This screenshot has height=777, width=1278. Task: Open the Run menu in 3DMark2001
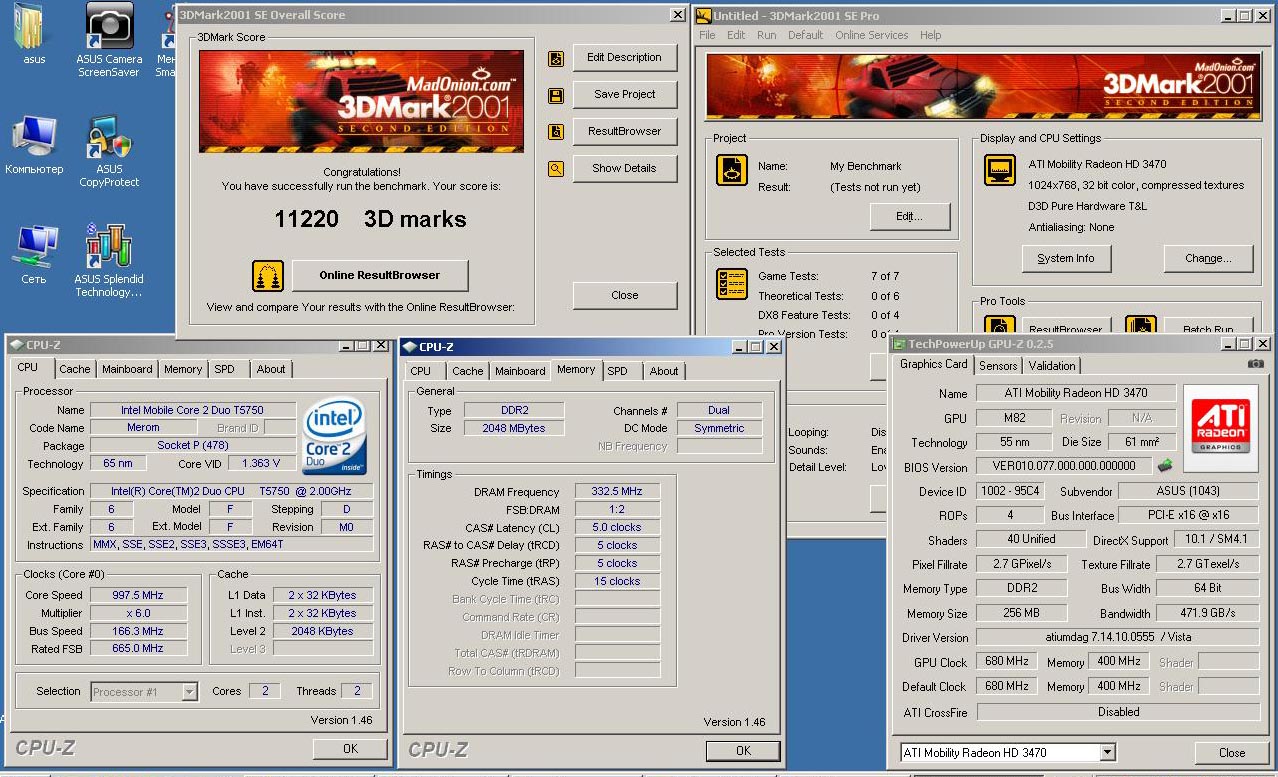click(766, 35)
